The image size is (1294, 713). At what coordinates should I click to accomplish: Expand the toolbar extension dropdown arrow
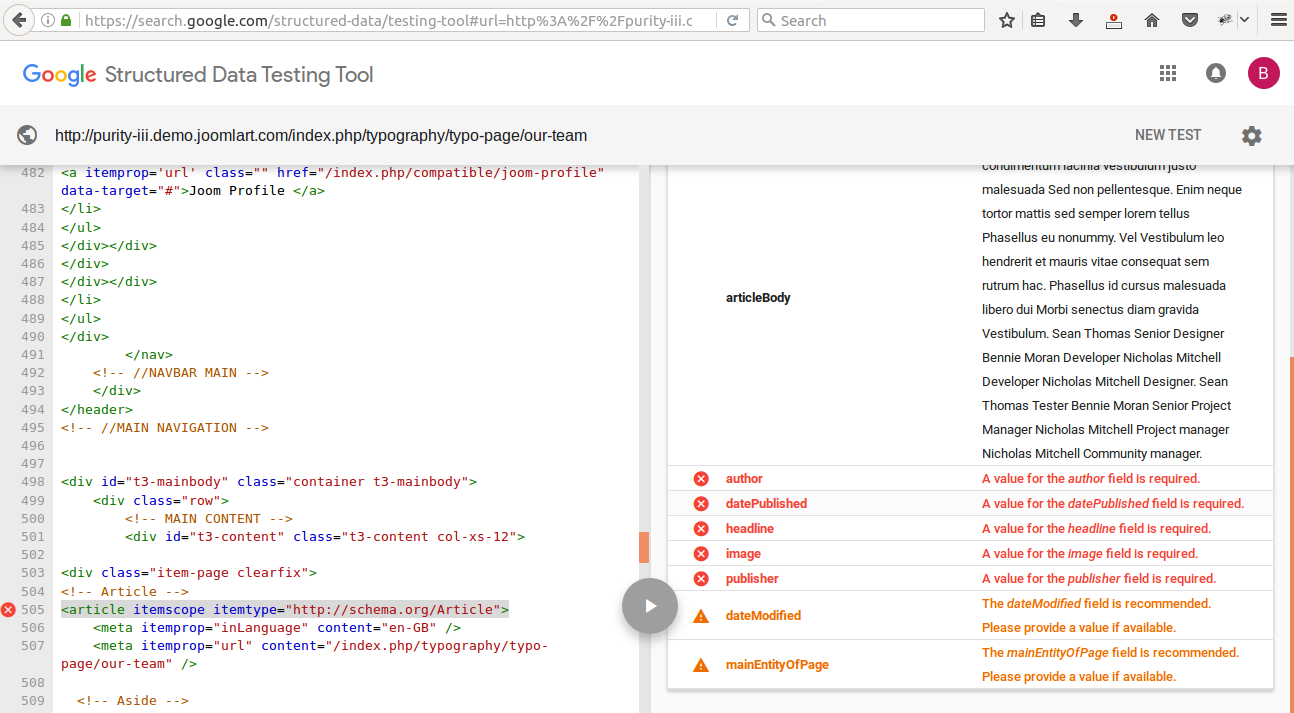(1245, 20)
